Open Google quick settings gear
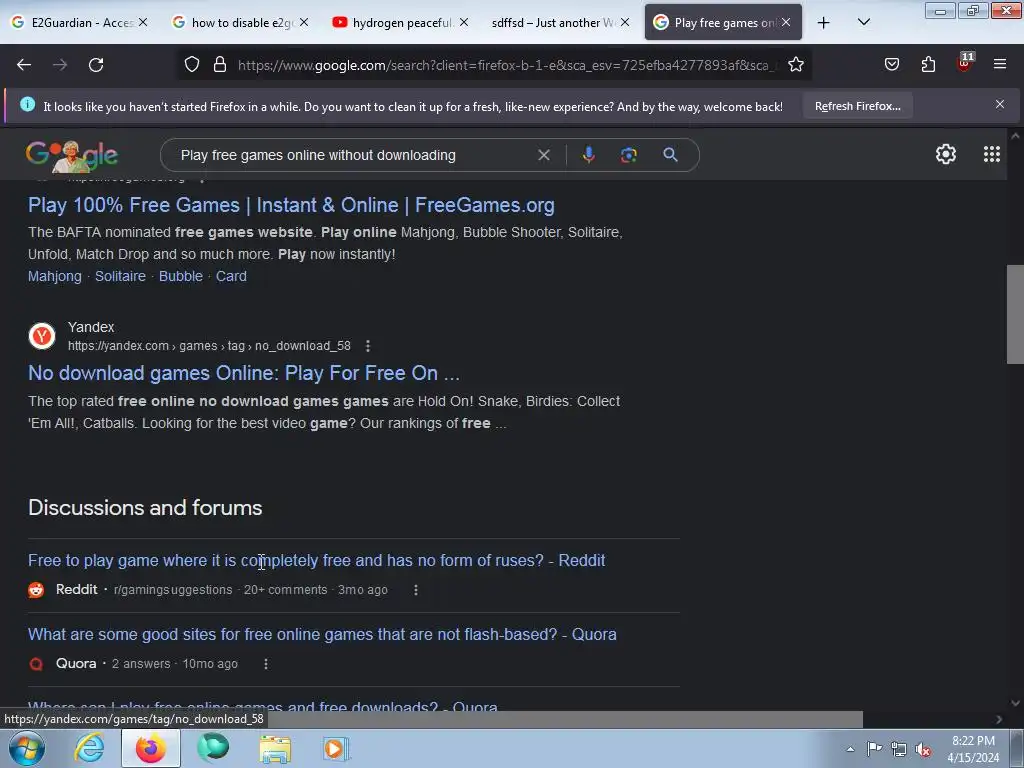This screenshot has width=1024, height=768. [x=946, y=154]
